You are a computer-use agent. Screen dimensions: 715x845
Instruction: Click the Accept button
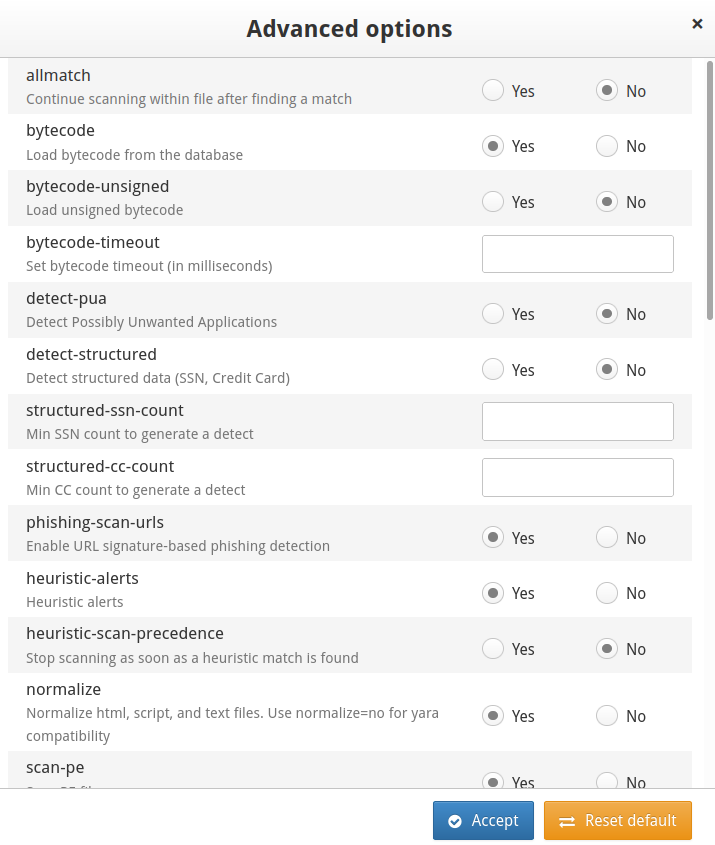[x=483, y=820]
